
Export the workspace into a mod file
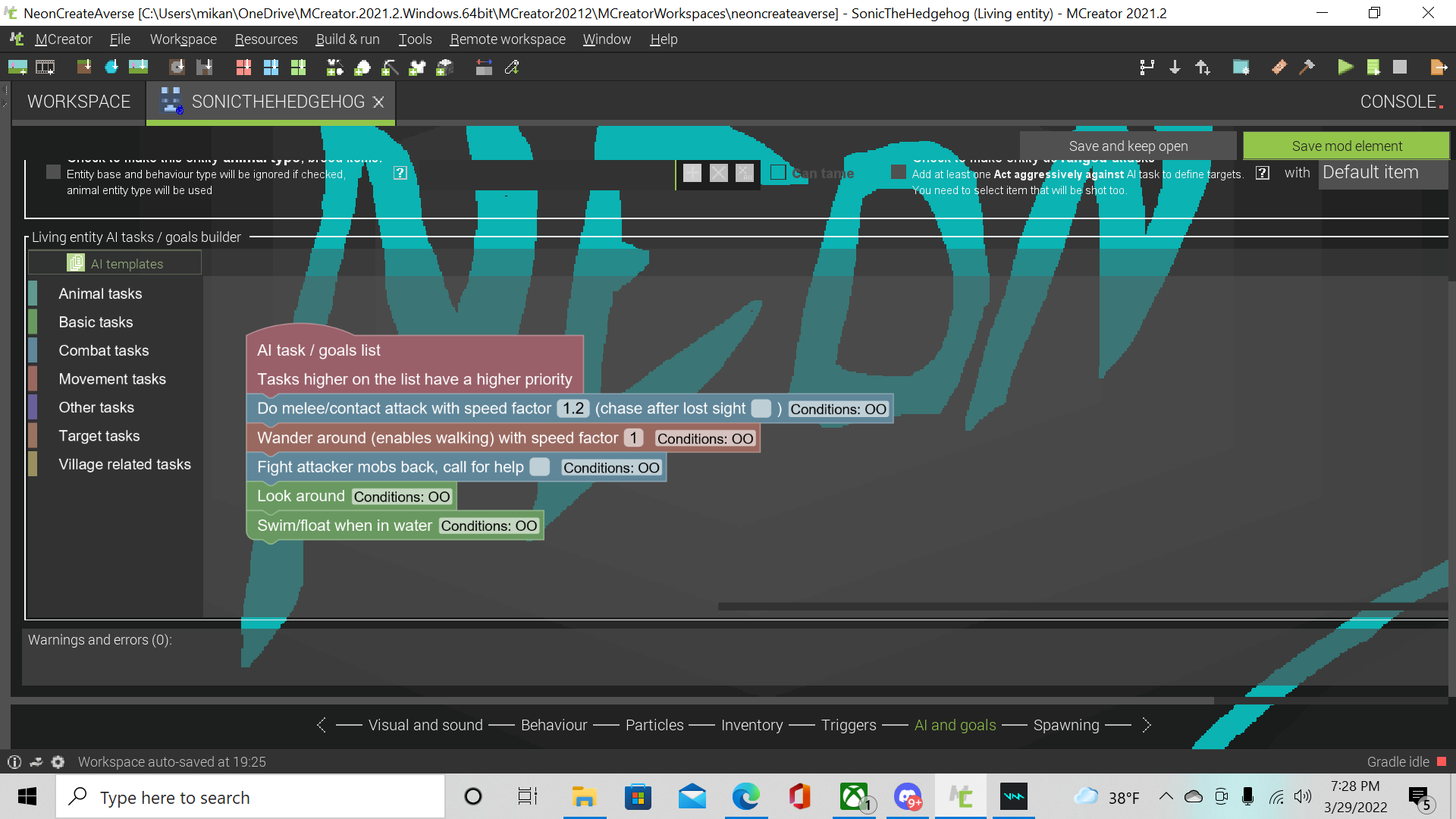1439,67
